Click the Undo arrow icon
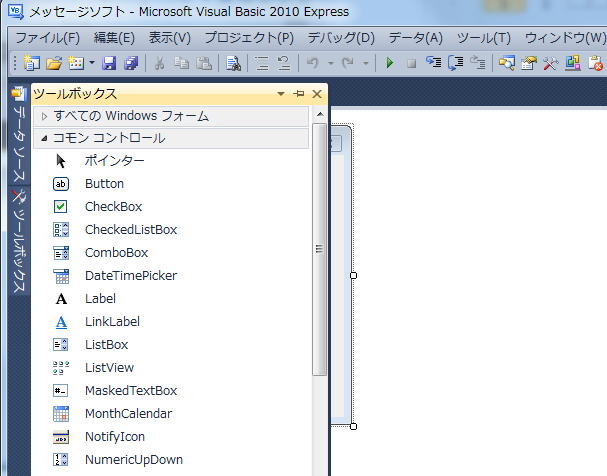Screen dimensions: 607x476 (x=313, y=63)
